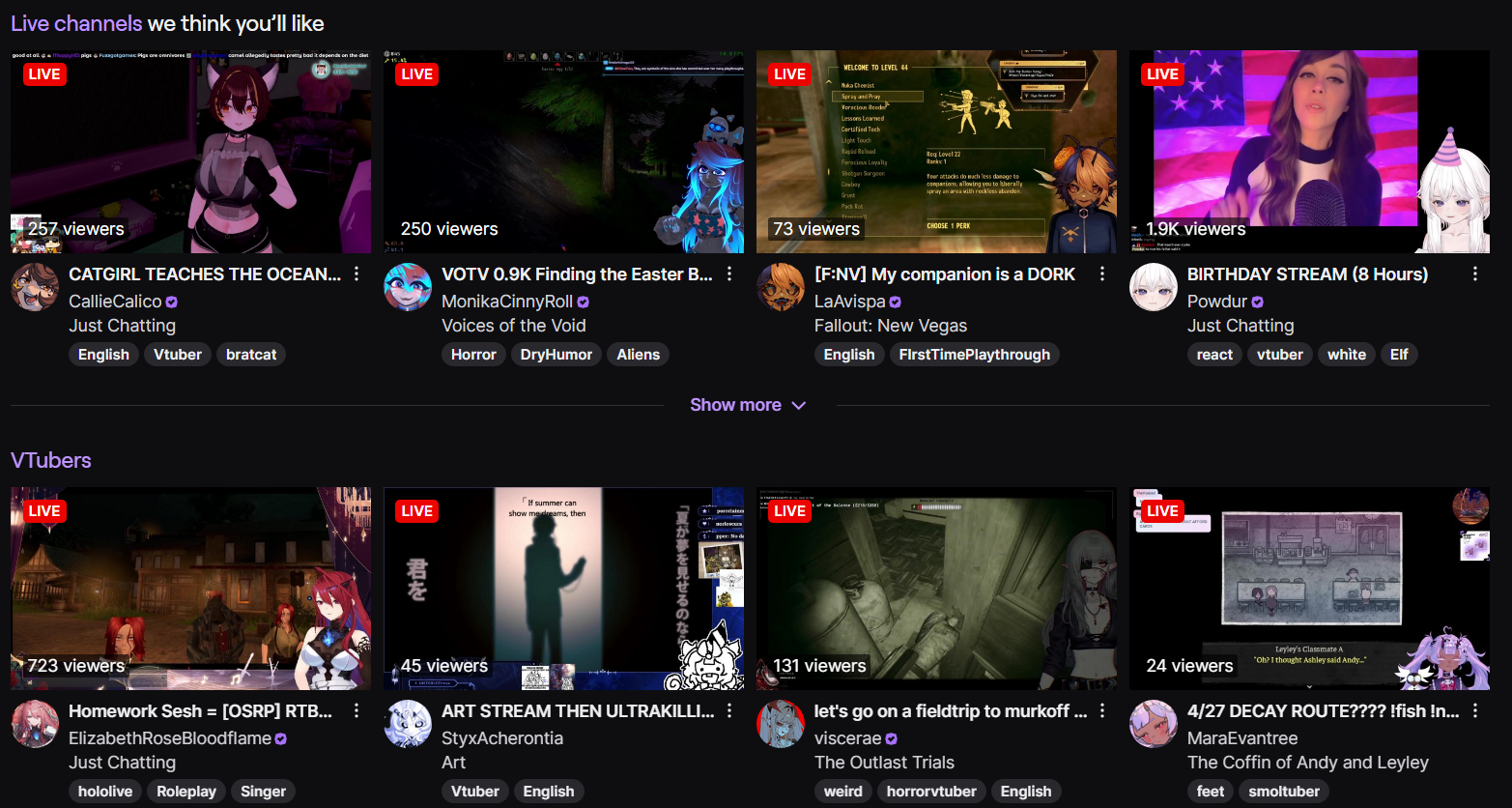Select the Elf tag

pos(1399,355)
